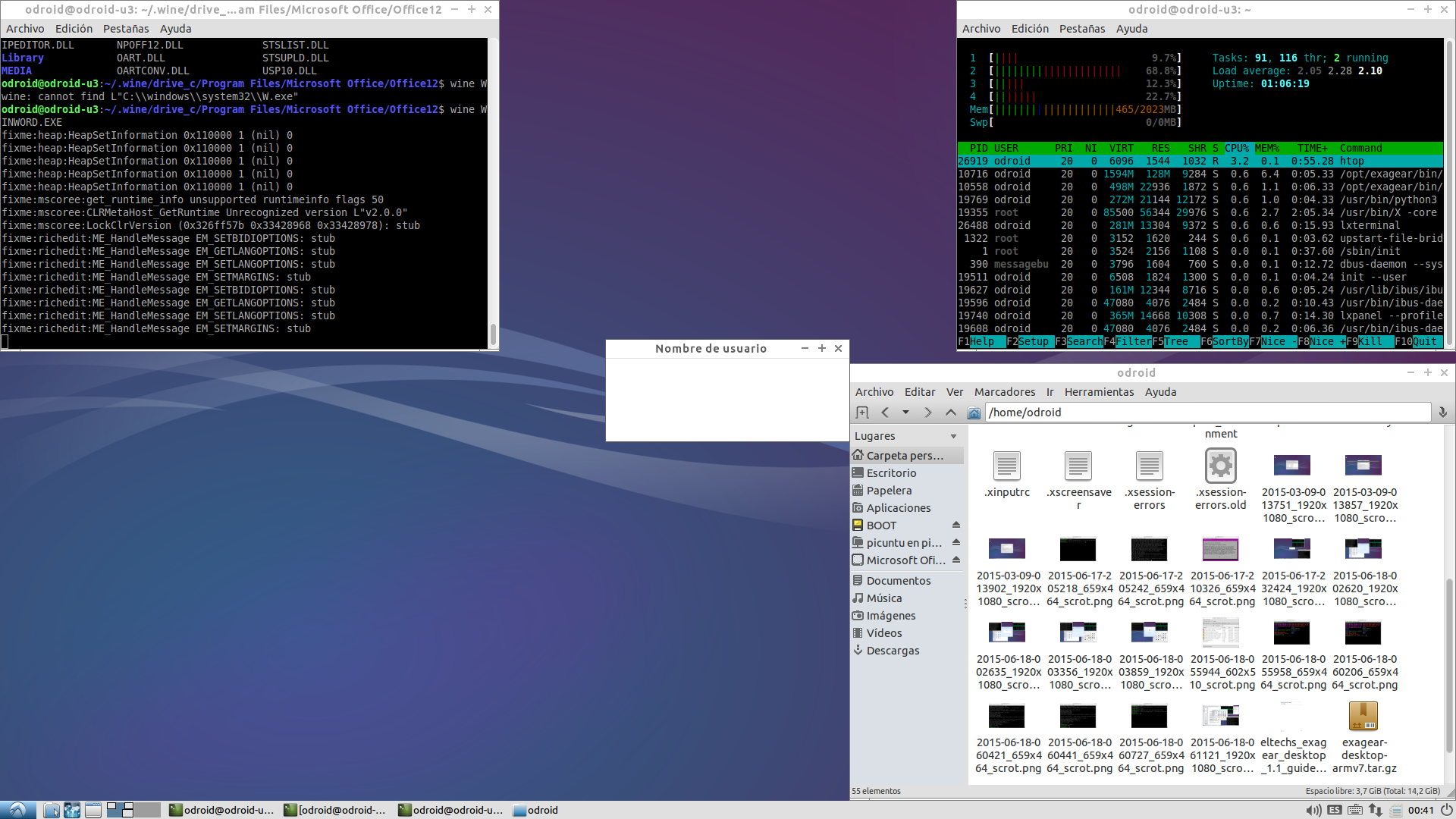
Task: Open the history dropdown arrow
Action: click(905, 413)
